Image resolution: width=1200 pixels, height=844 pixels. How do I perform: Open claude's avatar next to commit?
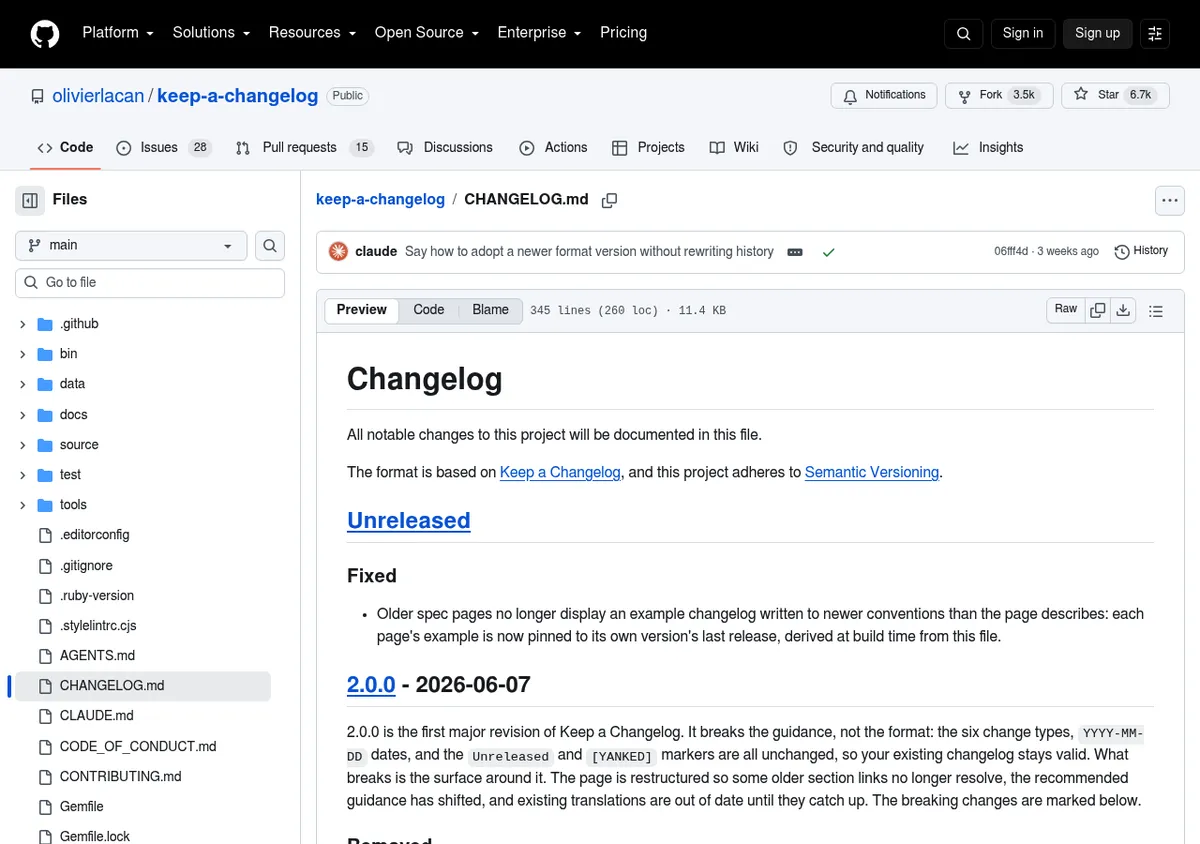pos(338,251)
